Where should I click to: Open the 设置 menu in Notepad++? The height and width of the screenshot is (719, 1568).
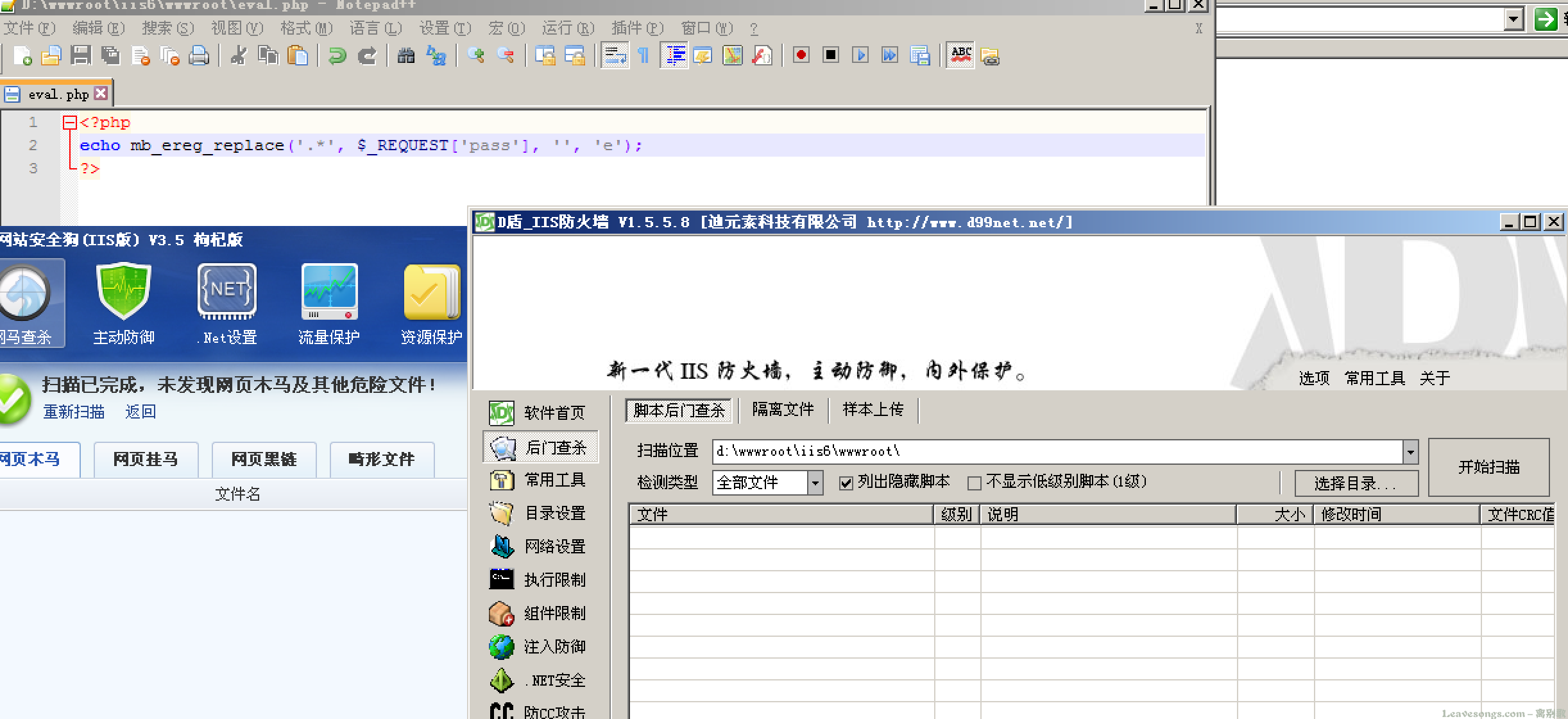tap(445, 28)
